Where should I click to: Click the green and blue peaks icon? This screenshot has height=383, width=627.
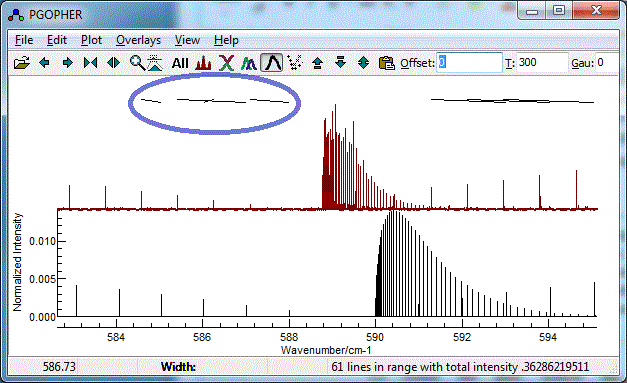pyautogui.click(x=249, y=63)
